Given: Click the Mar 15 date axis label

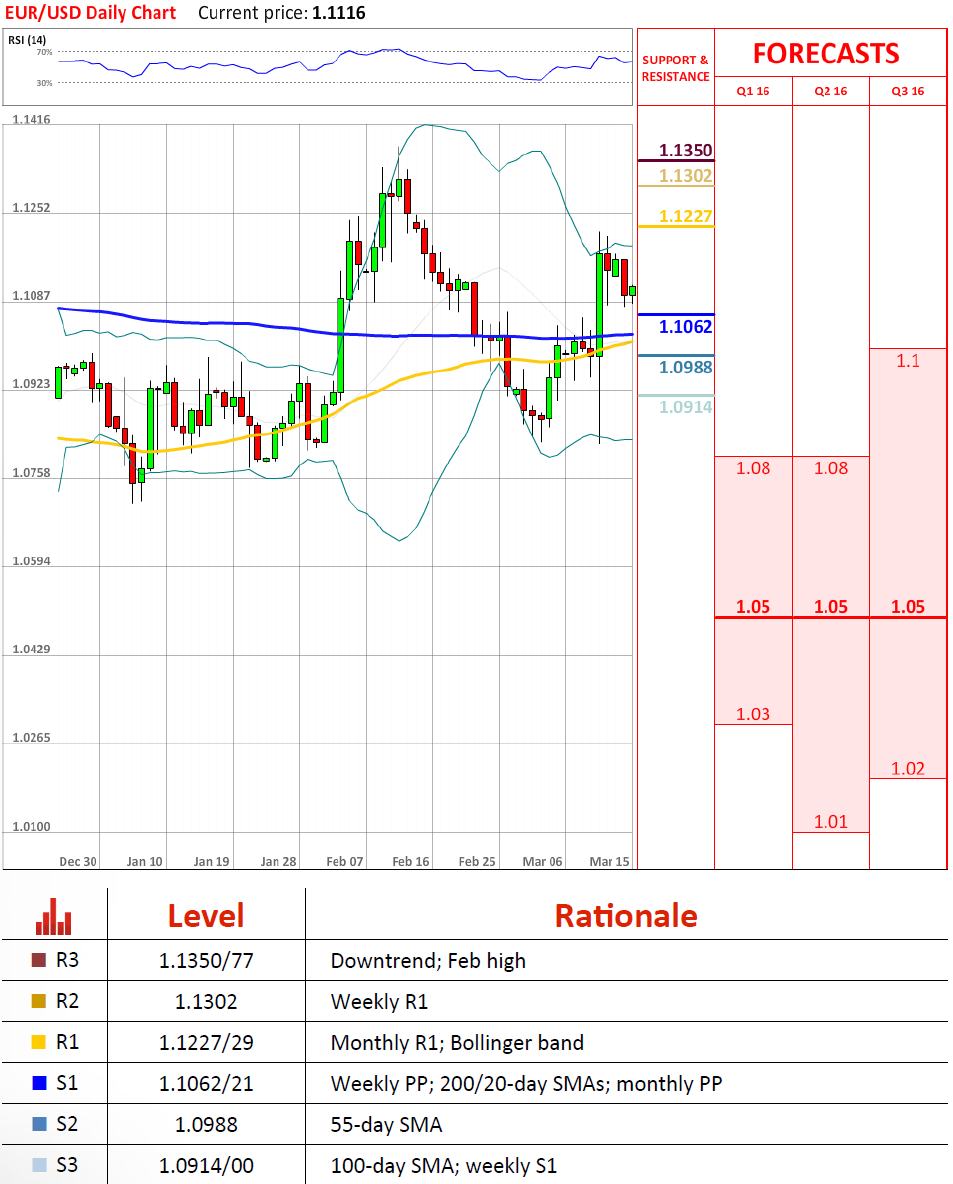Looking at the screenshot, I should click(x=609, y=862).
